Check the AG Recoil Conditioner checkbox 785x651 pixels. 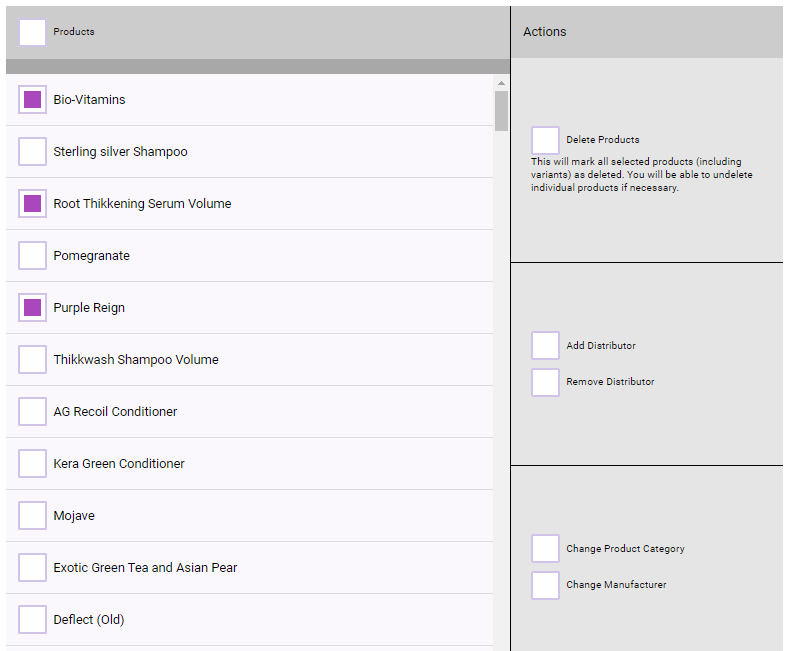[x=33, y=412]
